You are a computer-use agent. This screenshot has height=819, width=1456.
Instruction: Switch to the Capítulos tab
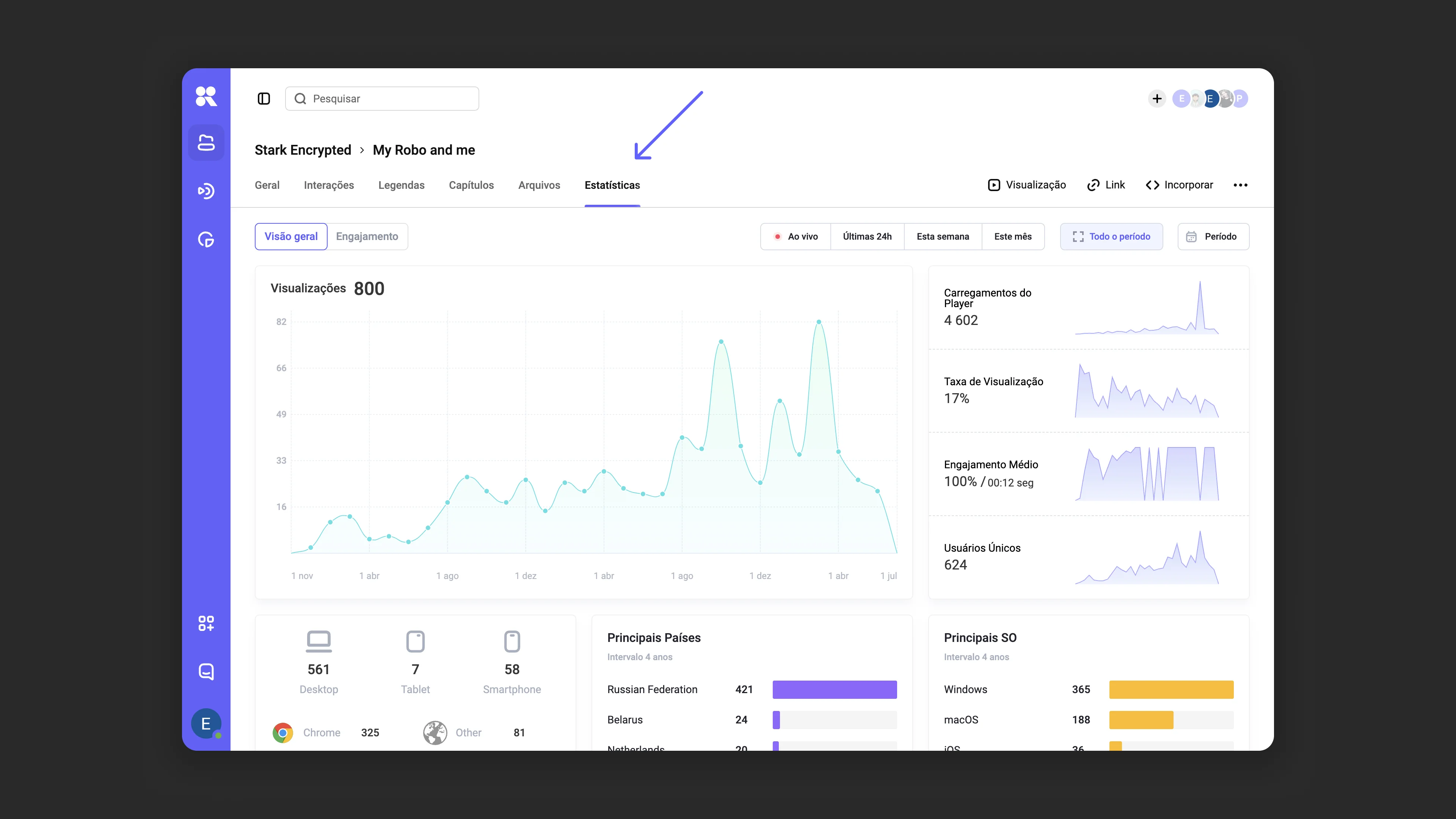pyautogui.click(x=471, y=185)
